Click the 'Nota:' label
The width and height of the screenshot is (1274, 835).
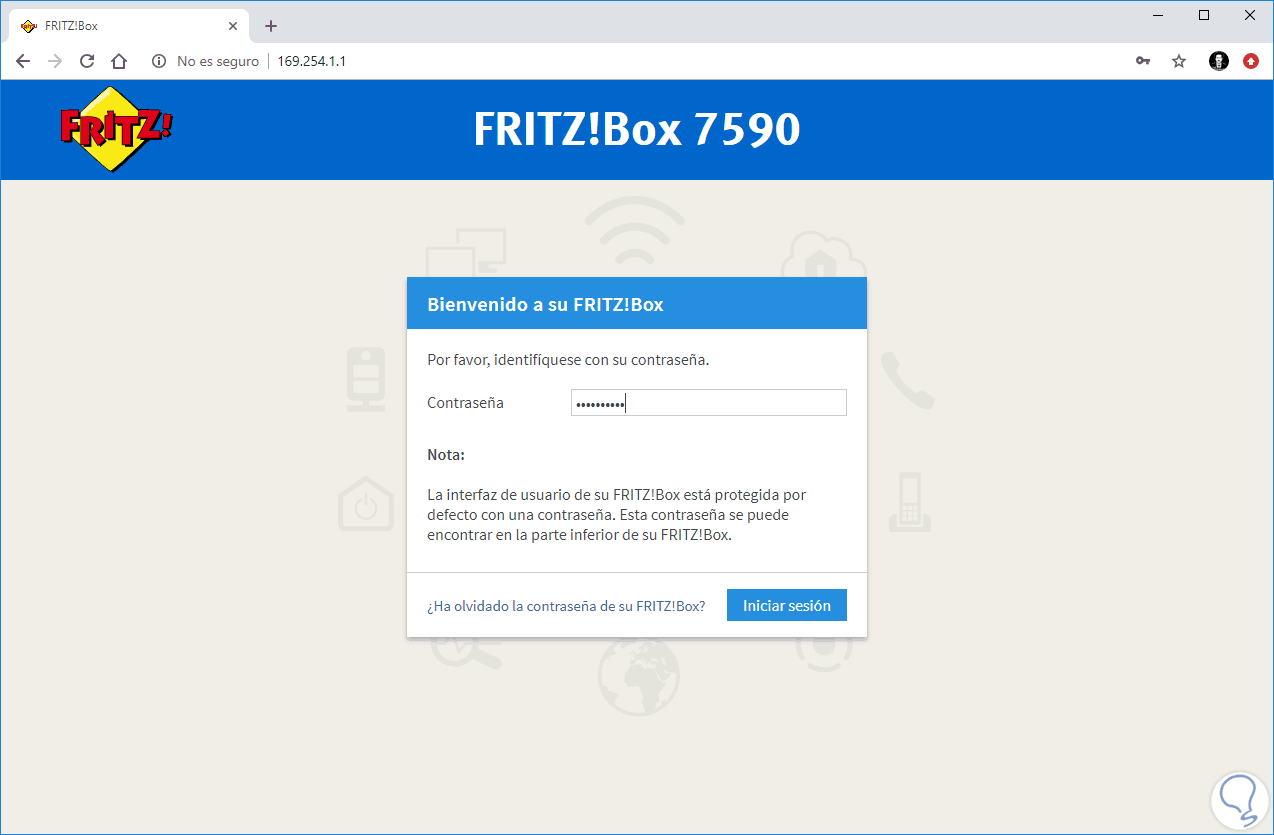coord(446,455)
